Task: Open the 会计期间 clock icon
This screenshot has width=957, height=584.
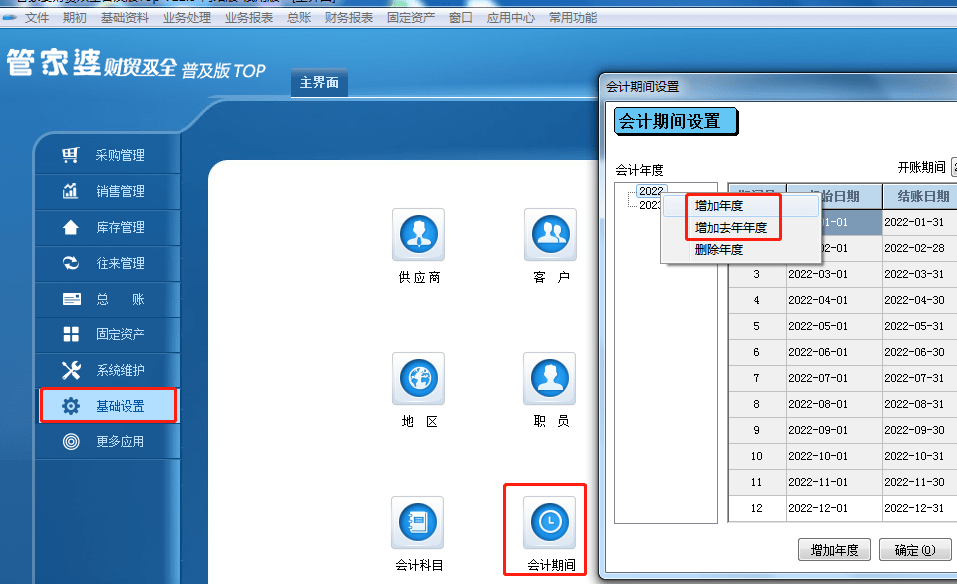Action: pos(549,522)
